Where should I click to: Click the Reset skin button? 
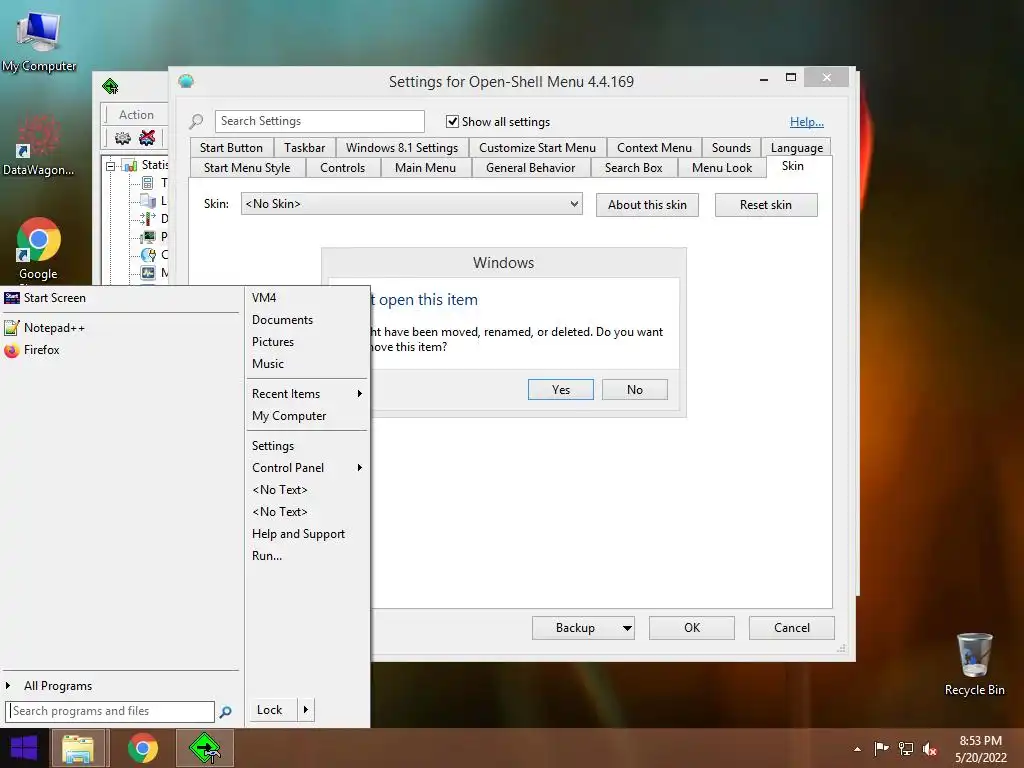point(766,205)
